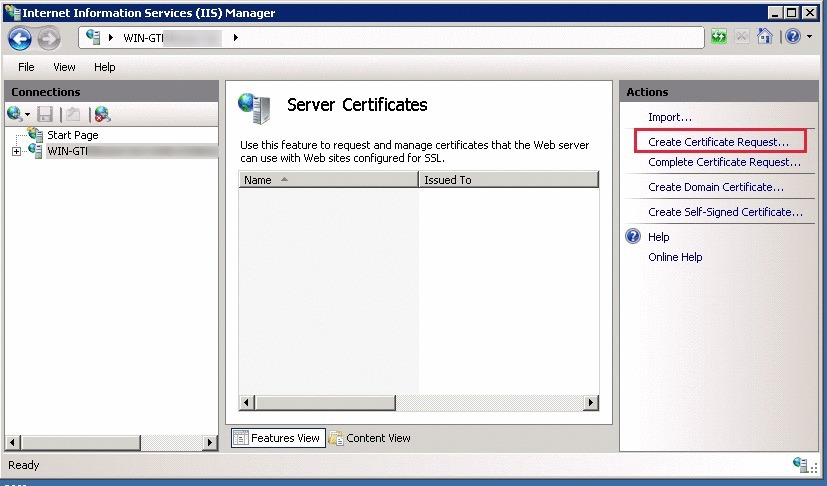Click the green refresh page icon
This screenshot has height=486, width=827.
(719, 37)
